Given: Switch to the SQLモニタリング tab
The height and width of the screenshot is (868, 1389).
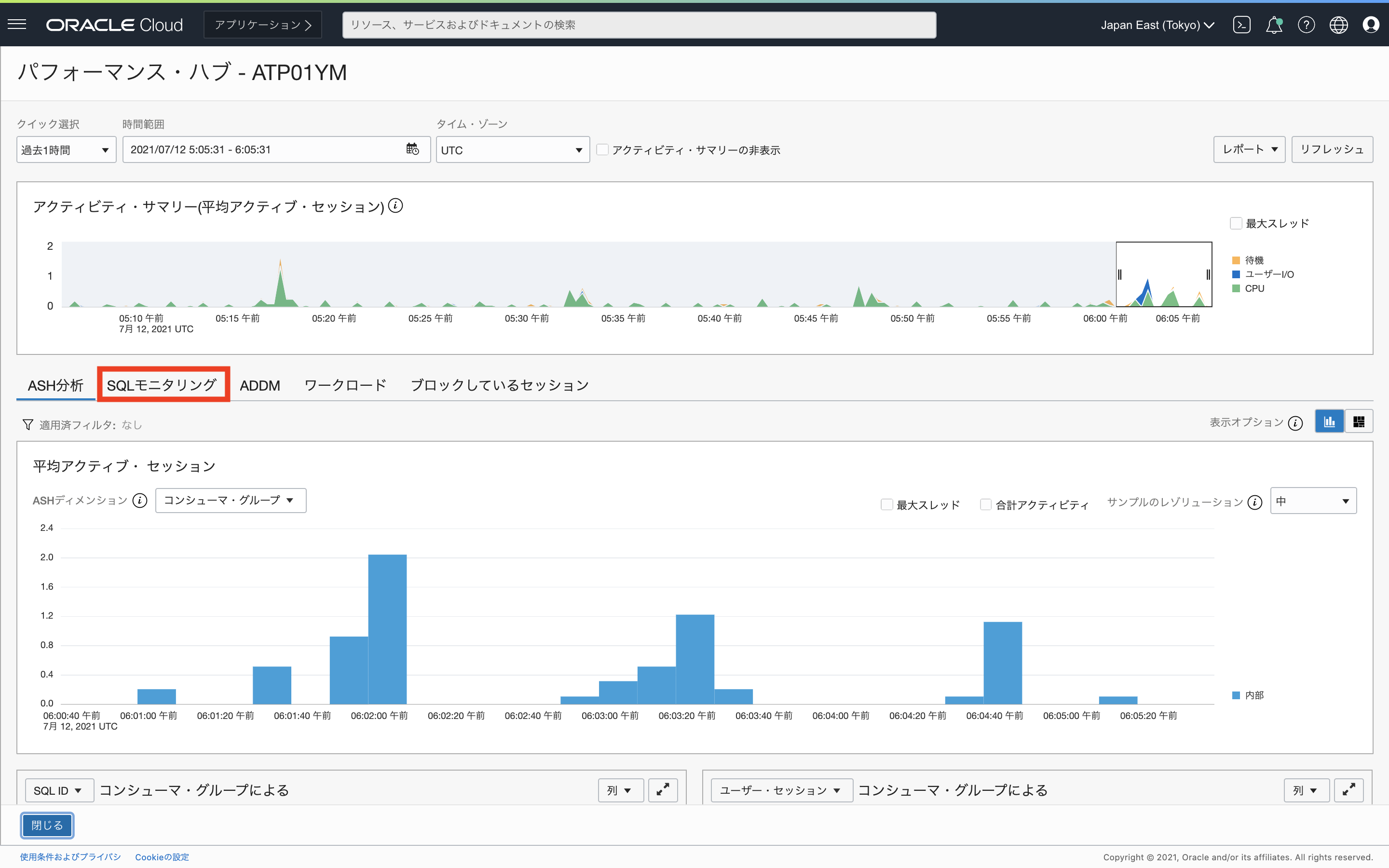Looking at the screenshot, I should pyautogui.click(x=163, y=385).
